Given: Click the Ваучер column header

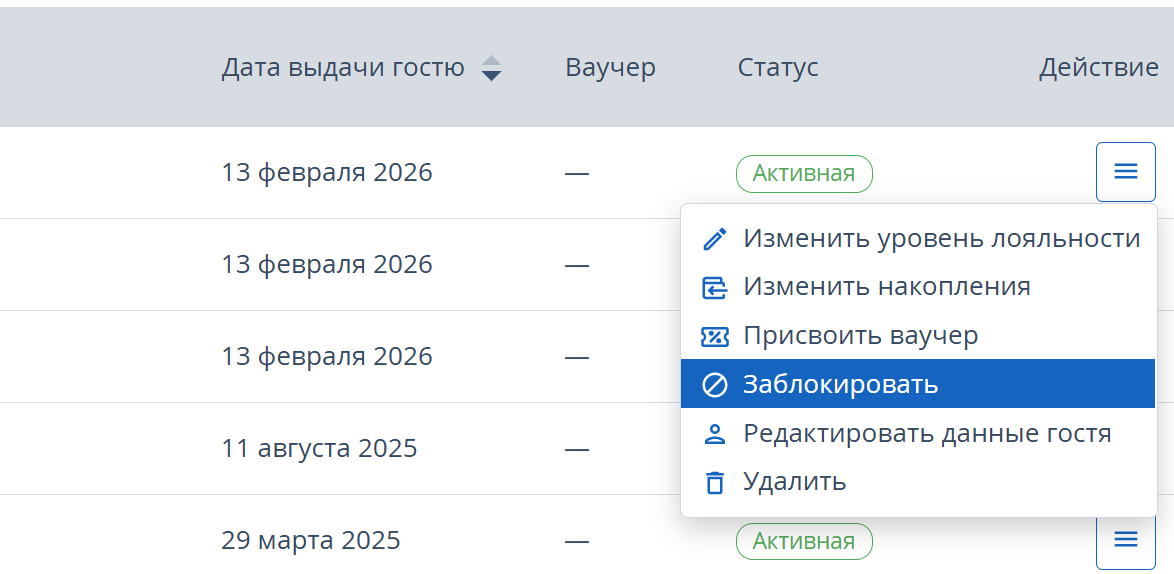Looking at the screenshot, I should click(x=610, y=68).
